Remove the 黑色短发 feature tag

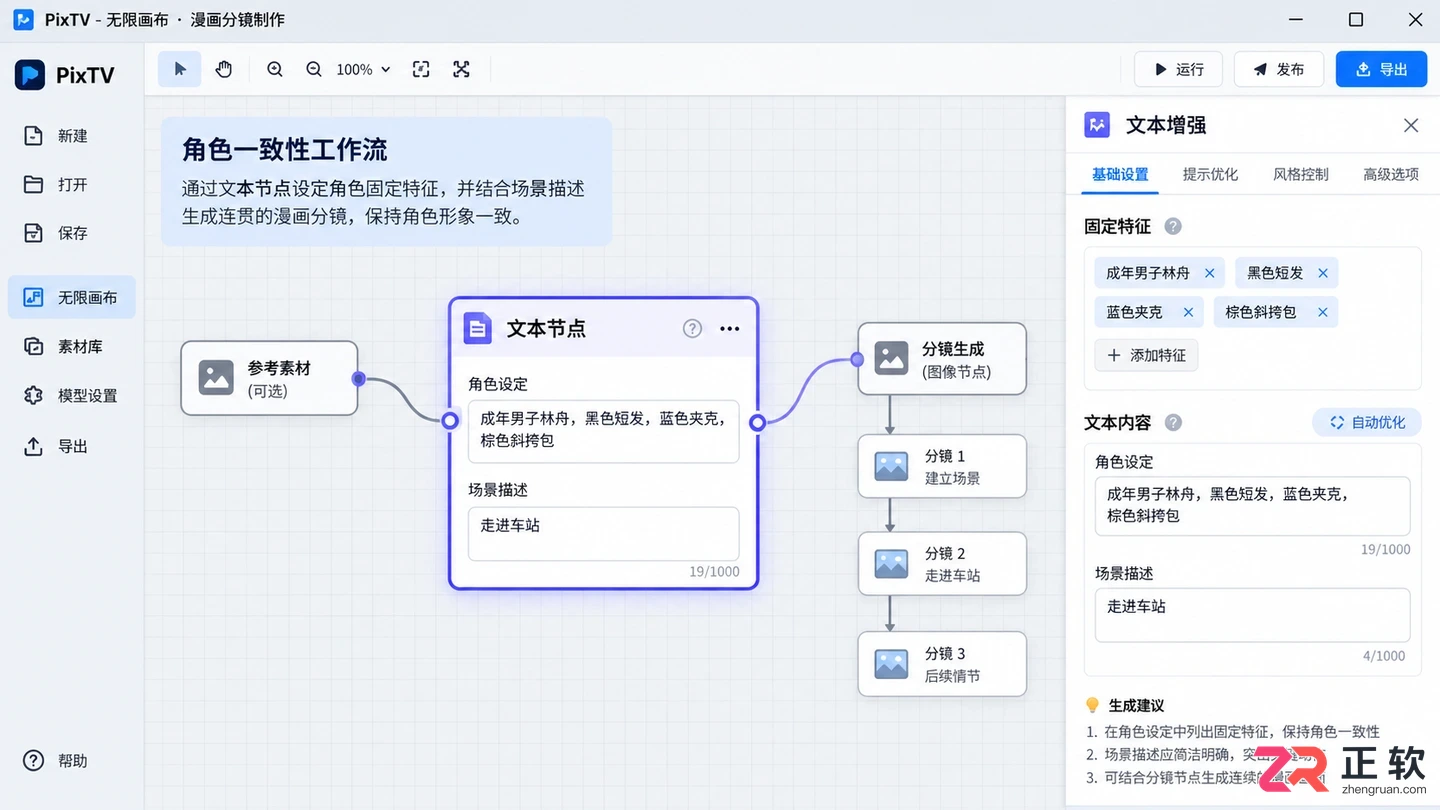point(1323,273)
